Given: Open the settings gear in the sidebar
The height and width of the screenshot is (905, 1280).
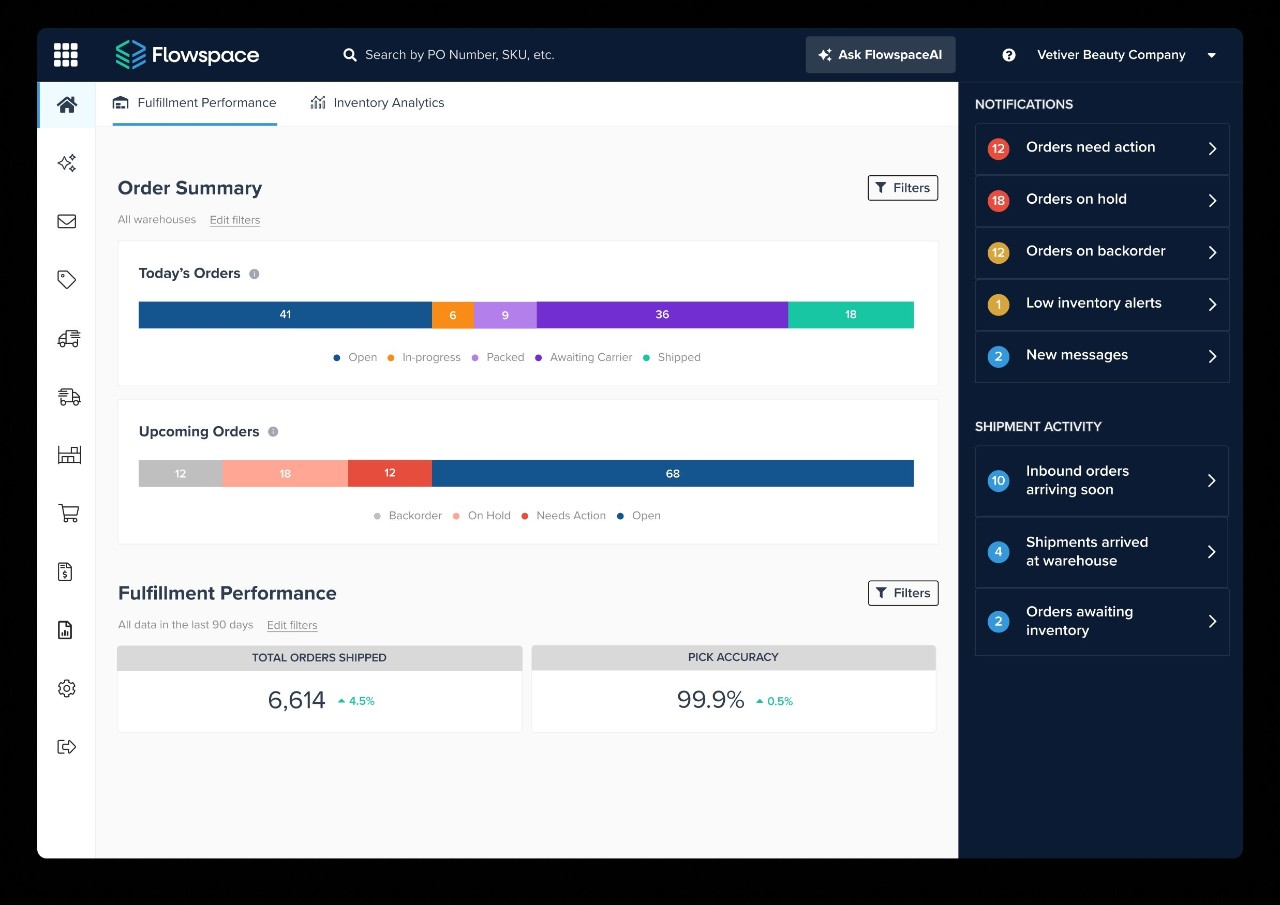Looking at the screenshot, I should 66,688.
